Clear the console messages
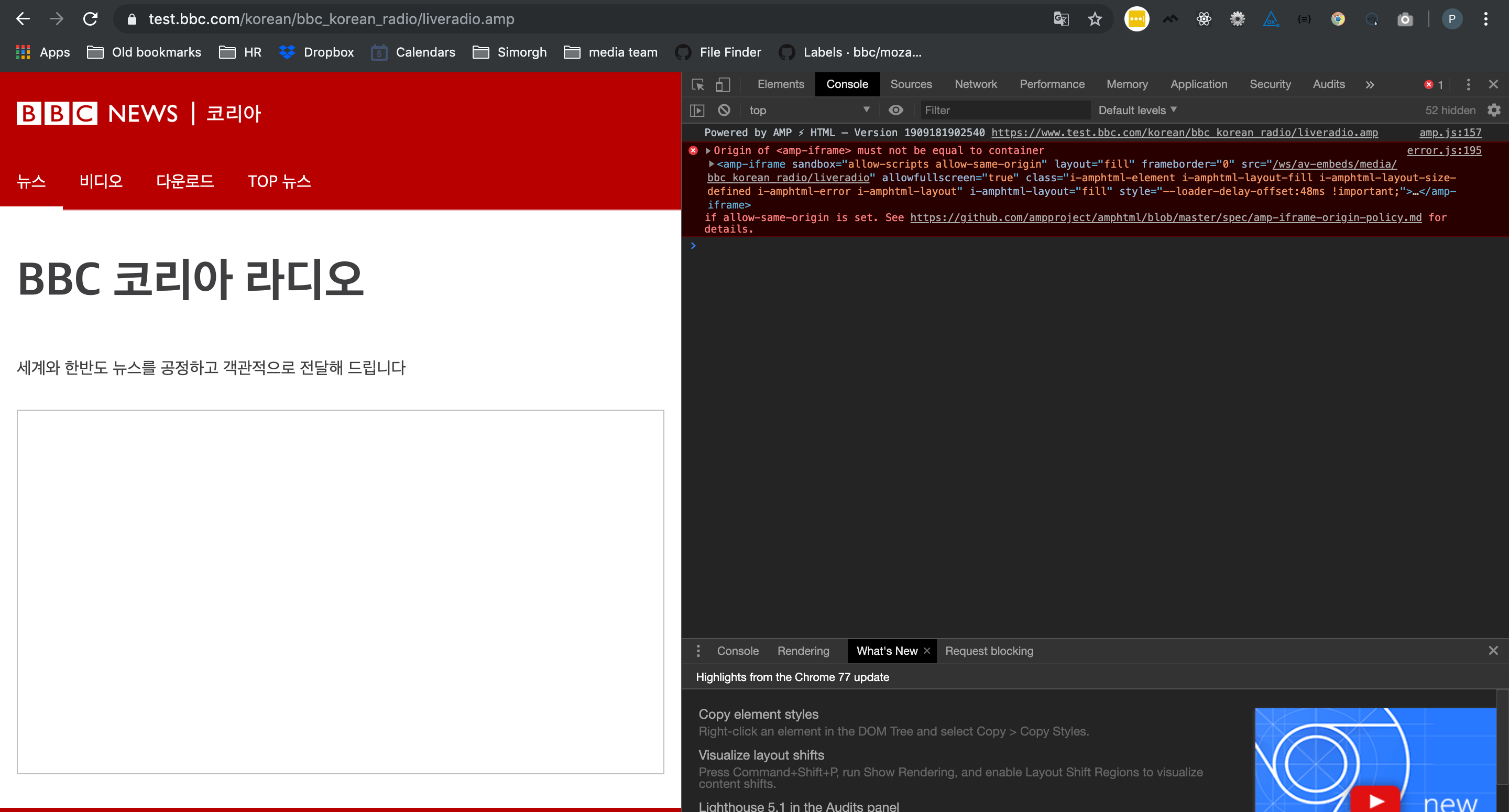 pyautogui.click(x=725, y=110)
